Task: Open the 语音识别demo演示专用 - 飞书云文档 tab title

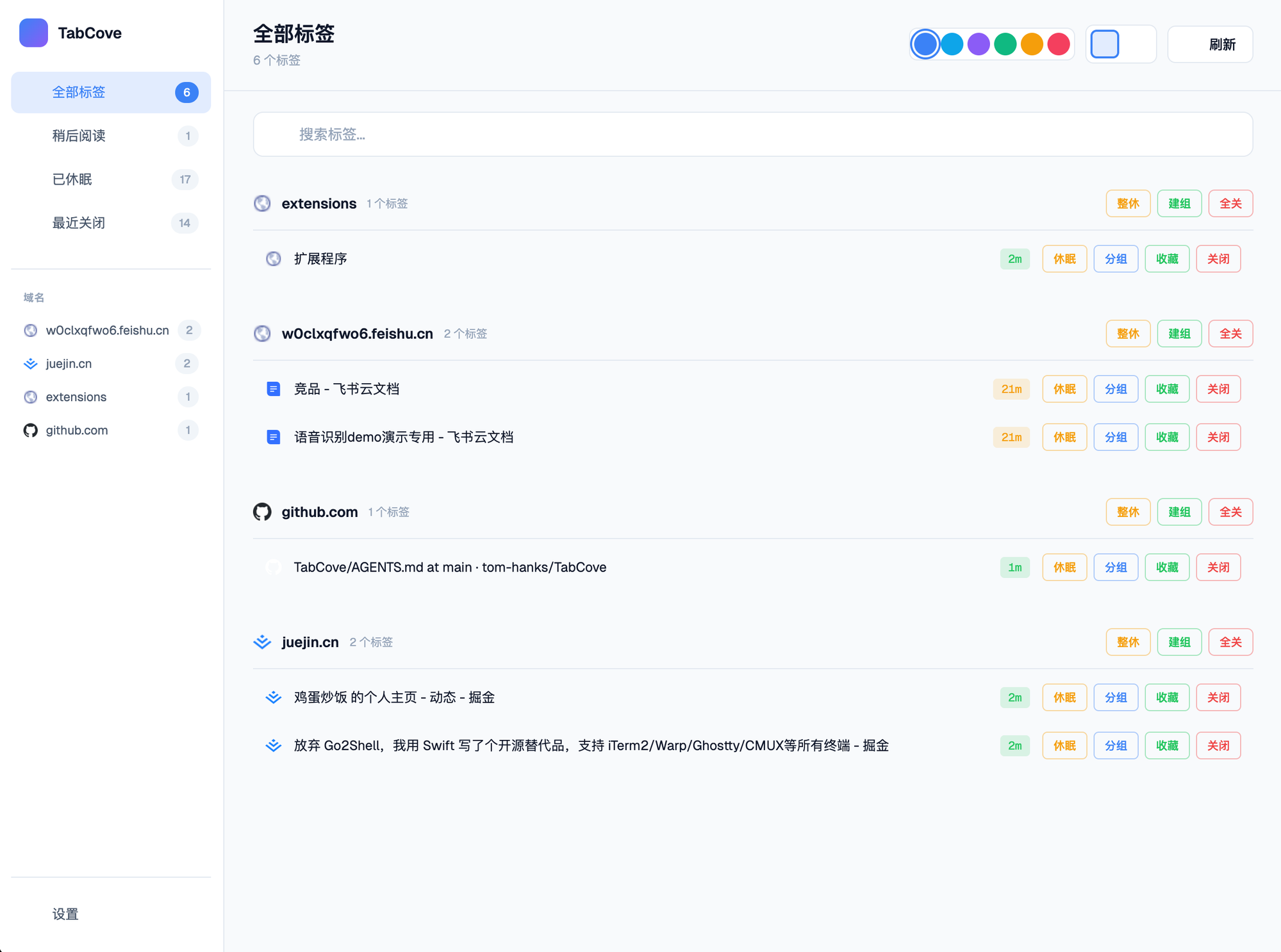Action: [404, 437]
